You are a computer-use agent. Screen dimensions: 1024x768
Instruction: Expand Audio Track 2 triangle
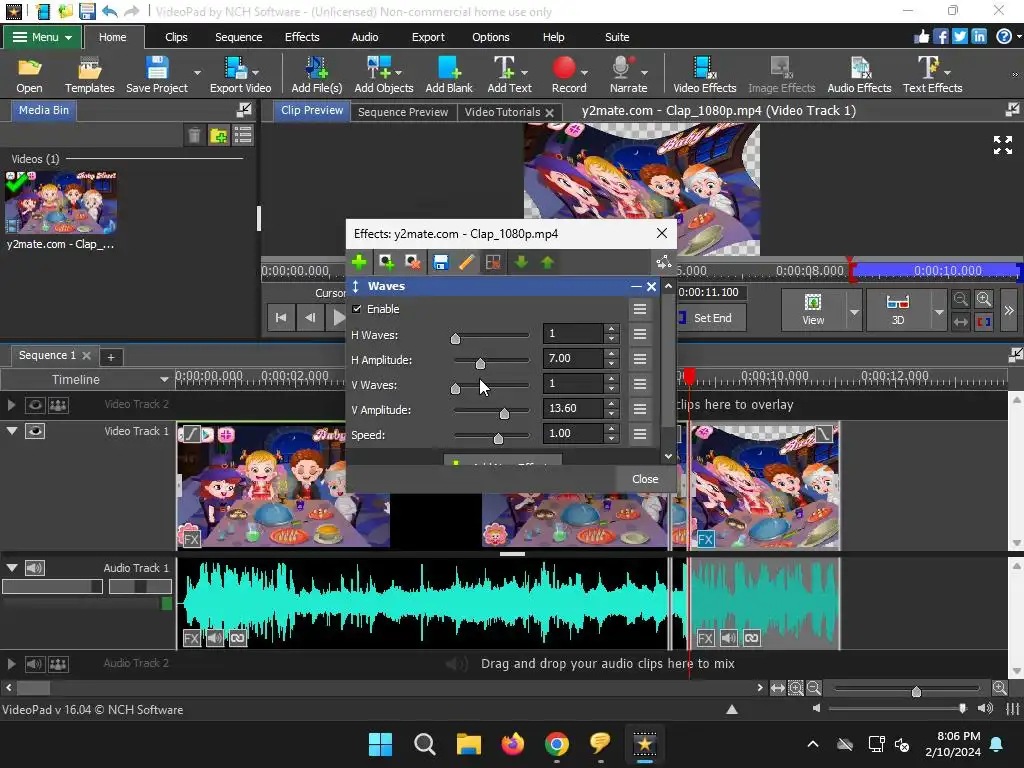tap(11, 664)
